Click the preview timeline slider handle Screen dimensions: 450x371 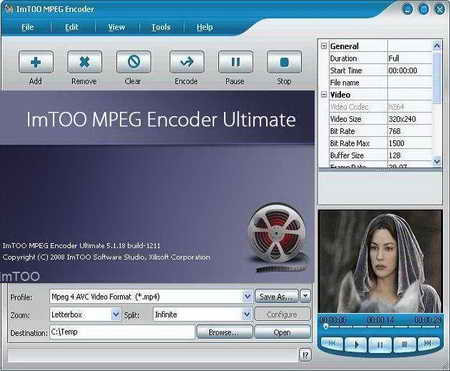(326, 327)
